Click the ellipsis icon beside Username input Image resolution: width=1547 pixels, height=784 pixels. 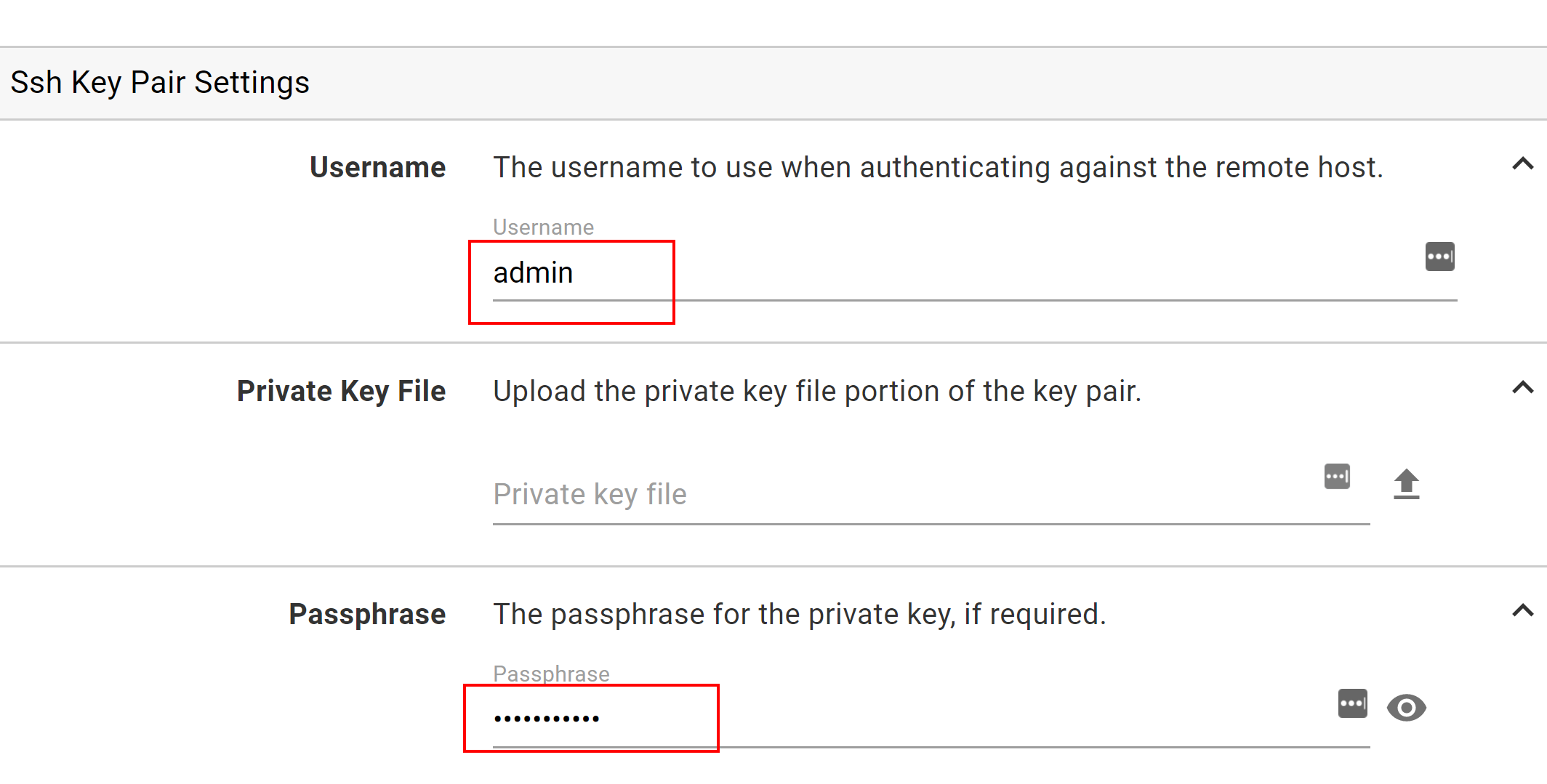coord(1439,256)
